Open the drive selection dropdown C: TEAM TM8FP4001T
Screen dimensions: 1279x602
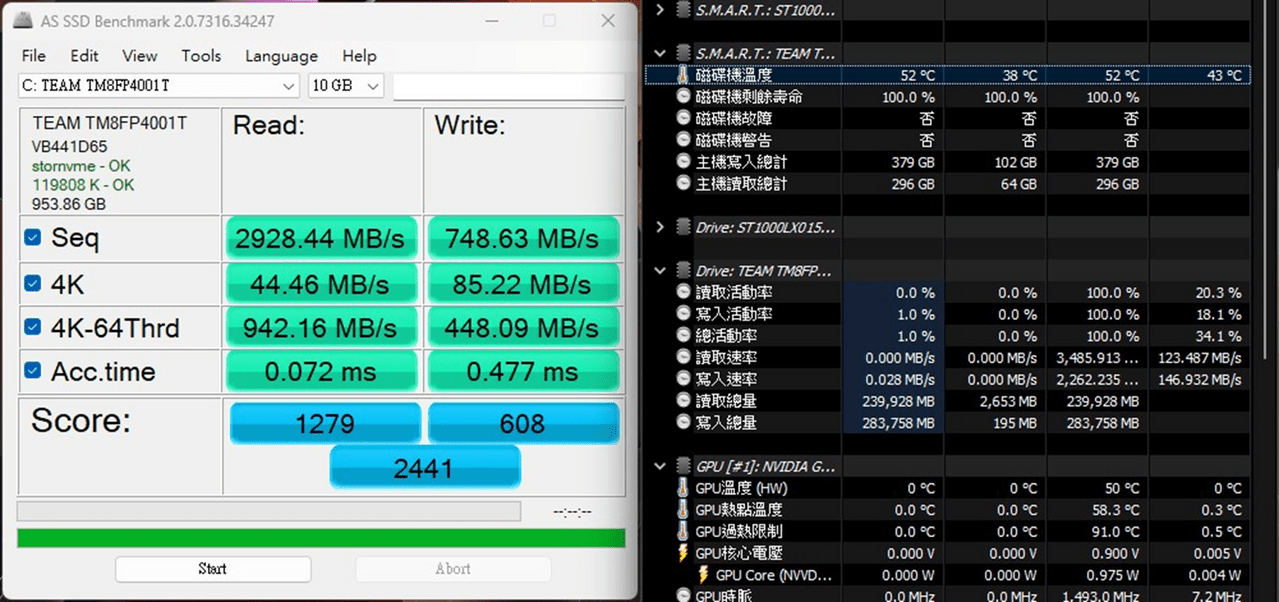(159, 86)
